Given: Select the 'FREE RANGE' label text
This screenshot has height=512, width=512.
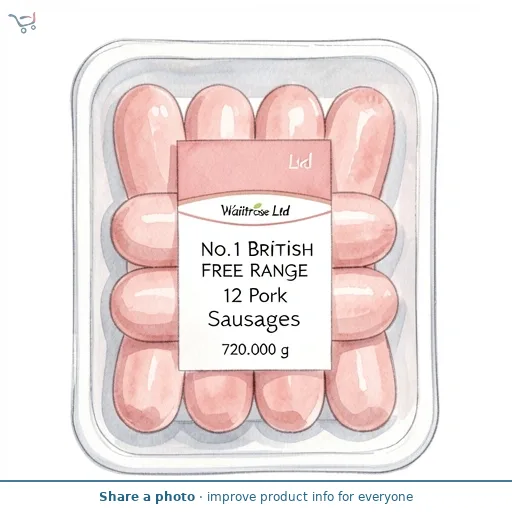Looking at the screenshot, I should [x=255, y=271].
